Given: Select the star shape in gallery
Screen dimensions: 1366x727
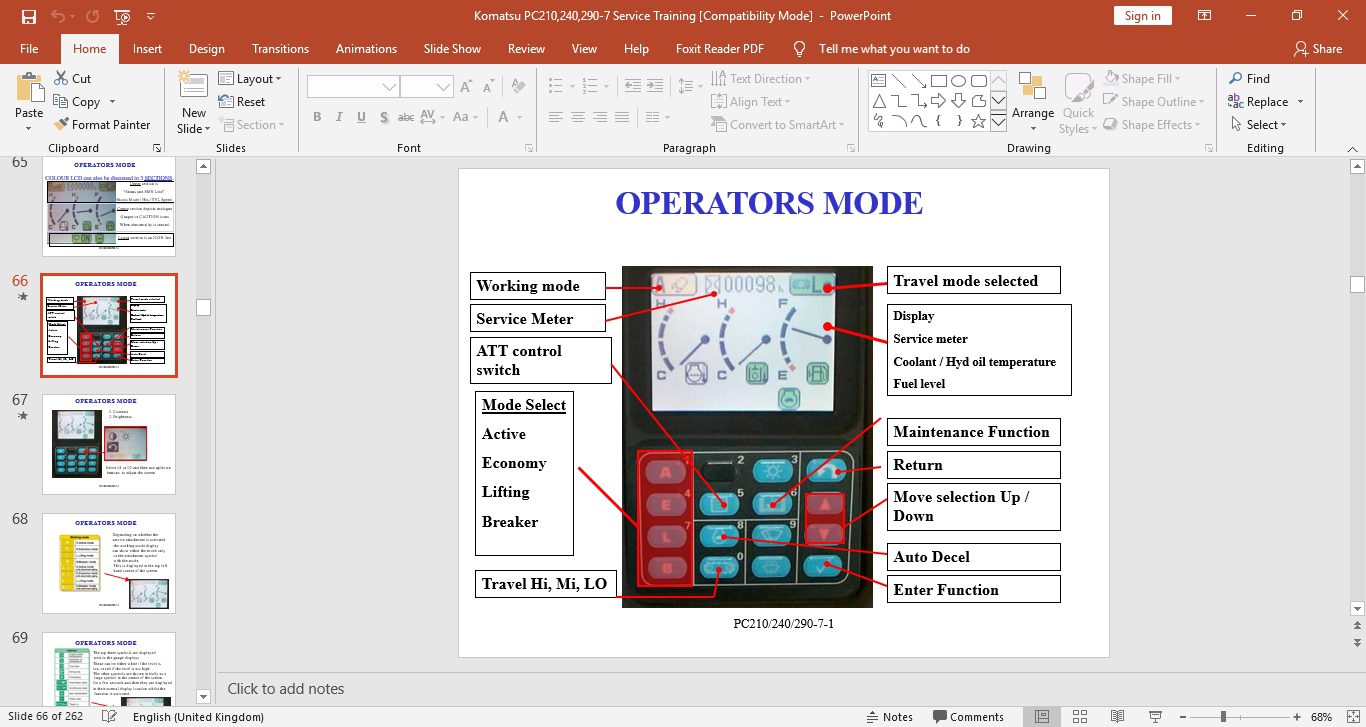Looking at the screenshot, I should (x=979, y=121).
